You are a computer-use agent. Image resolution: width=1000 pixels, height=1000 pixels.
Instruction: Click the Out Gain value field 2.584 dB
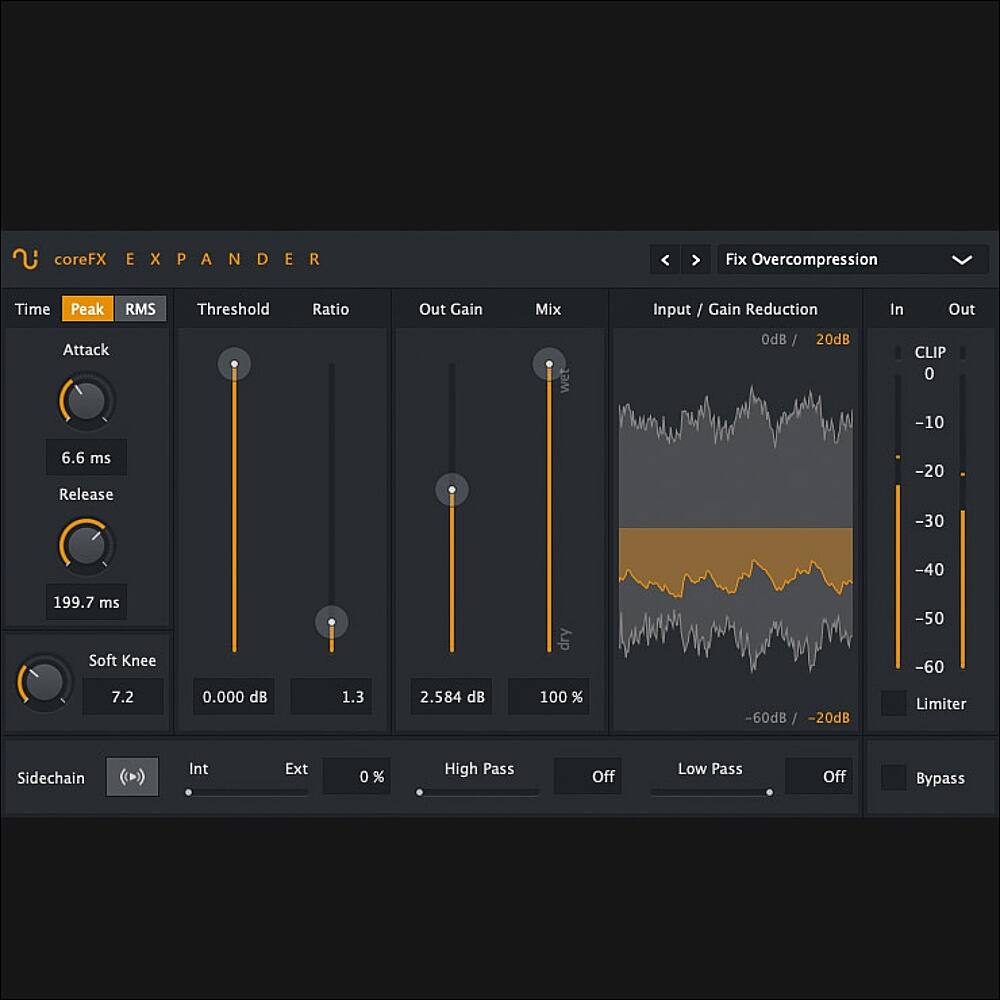pos(451,697)
